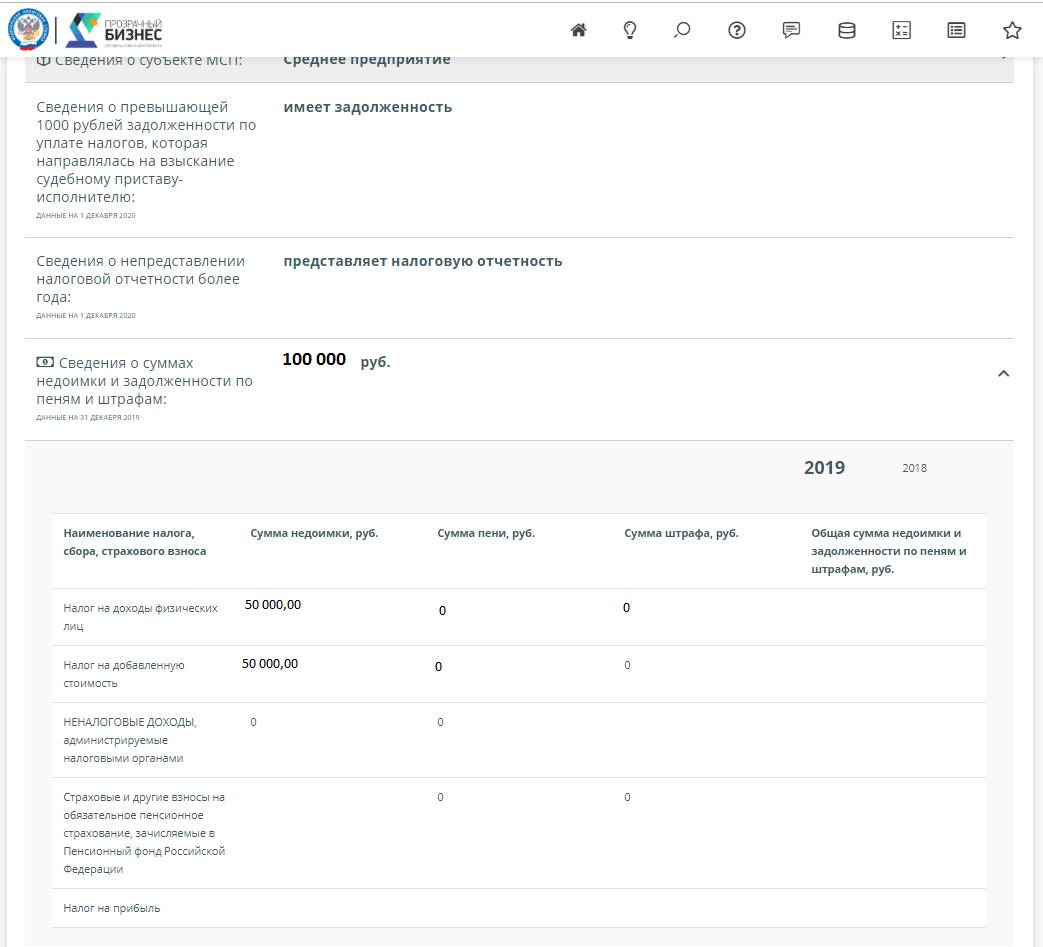This screenshot has height=947, width=1043.
Task: Click column header Сумма штрафа, руб.
Action: [681, 533]
